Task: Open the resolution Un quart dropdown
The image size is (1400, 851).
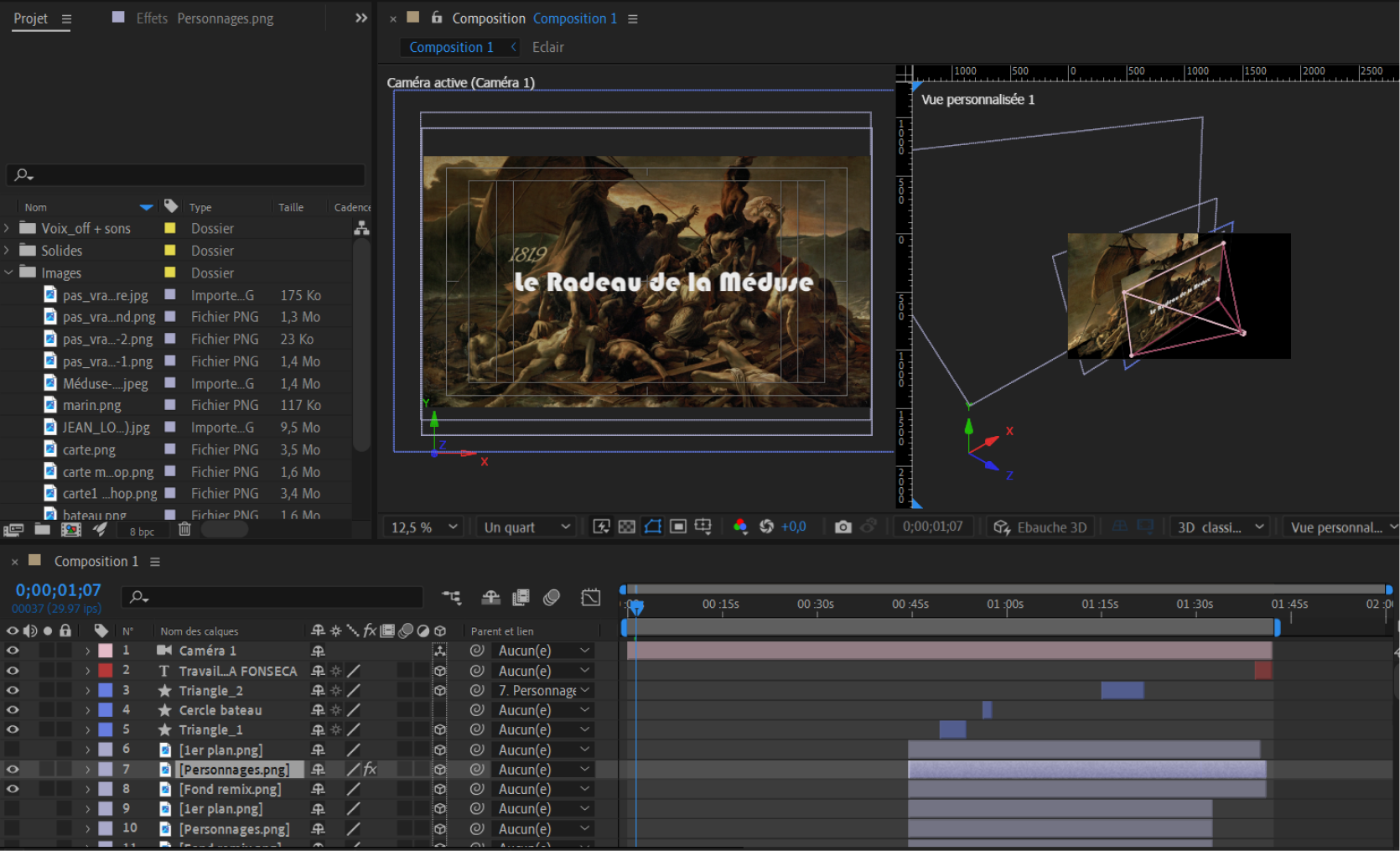Action: [x=526, y=527]
